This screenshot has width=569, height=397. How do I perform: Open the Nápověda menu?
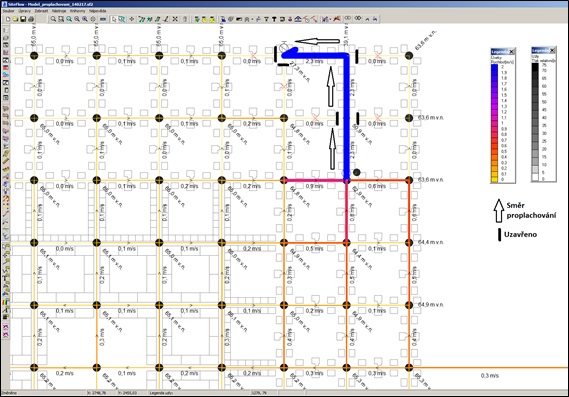(x=98, y=11)
